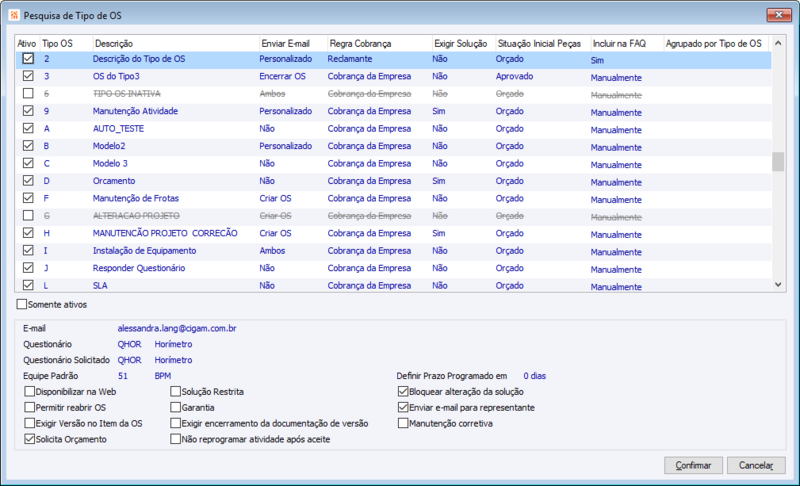Sort by Exigir Solução column header
The width and height of the screenshot is (800, 486).
click(x=461, y=43)
